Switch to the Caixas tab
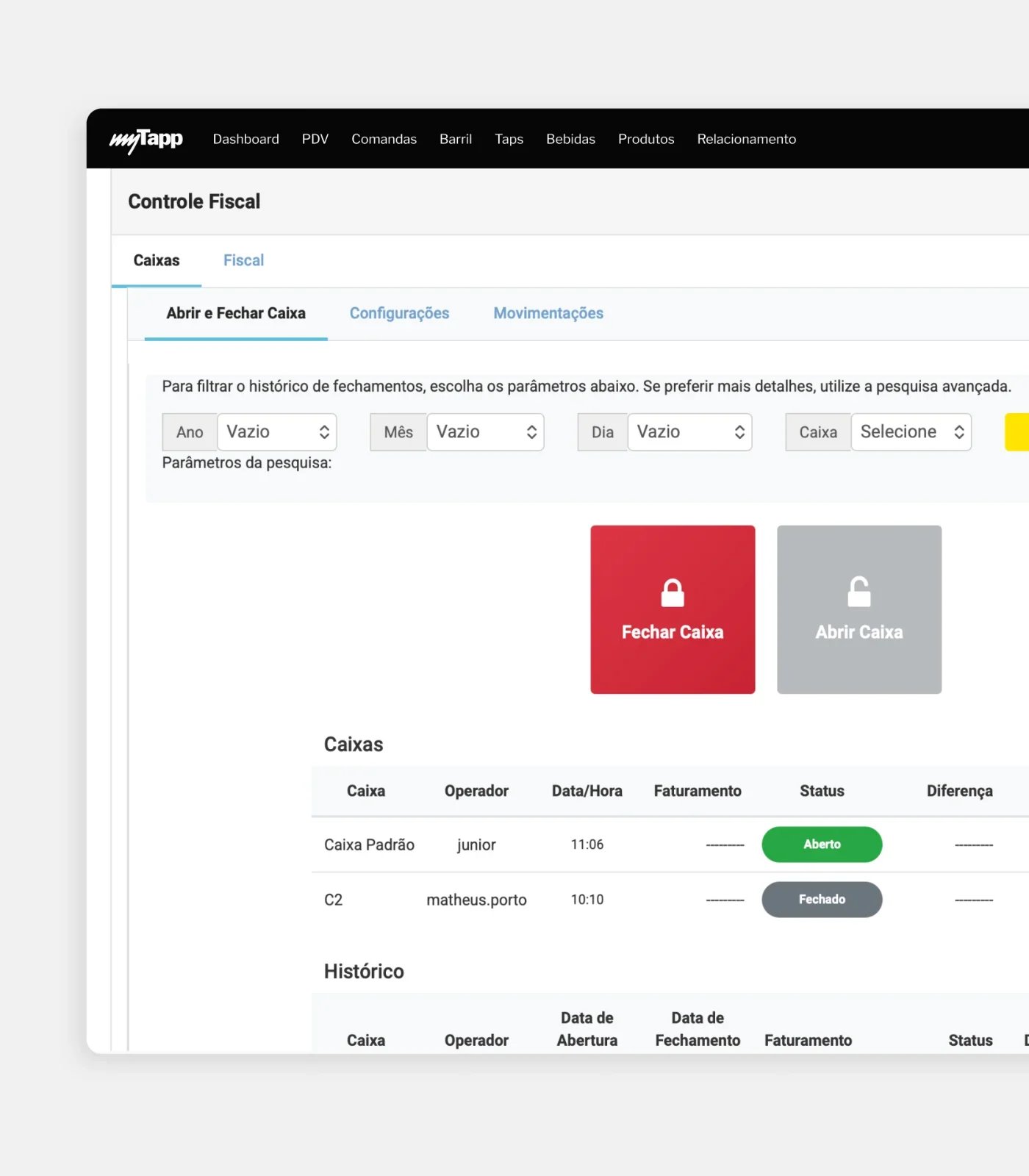 pyautogui.click(x=157, y=260)
